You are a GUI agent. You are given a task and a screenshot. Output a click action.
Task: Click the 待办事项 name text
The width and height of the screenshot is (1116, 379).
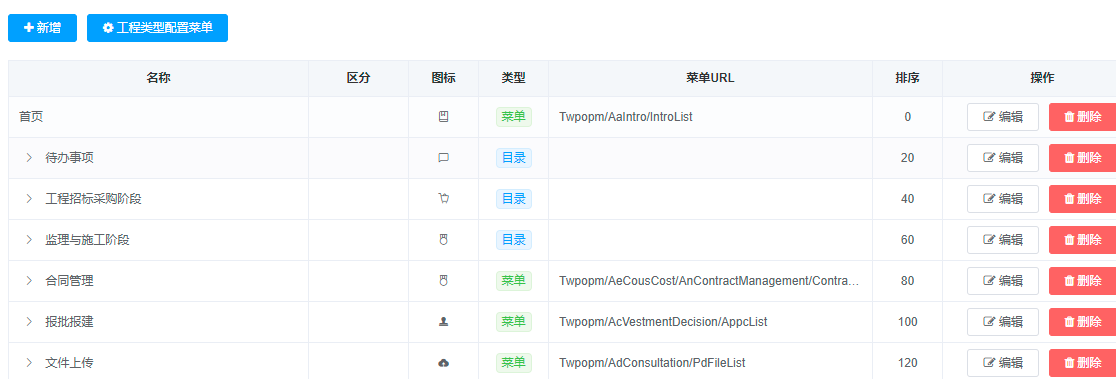(69, 158)
